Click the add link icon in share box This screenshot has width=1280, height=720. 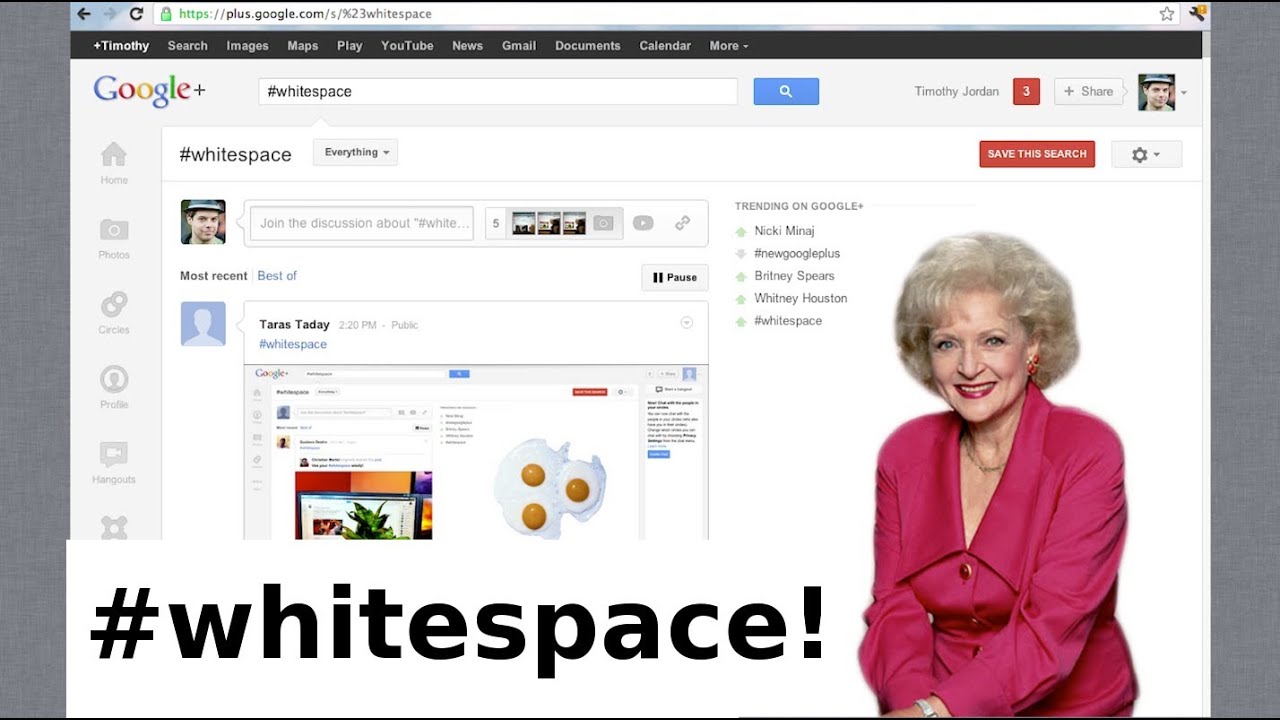click(x=682, y=223)
